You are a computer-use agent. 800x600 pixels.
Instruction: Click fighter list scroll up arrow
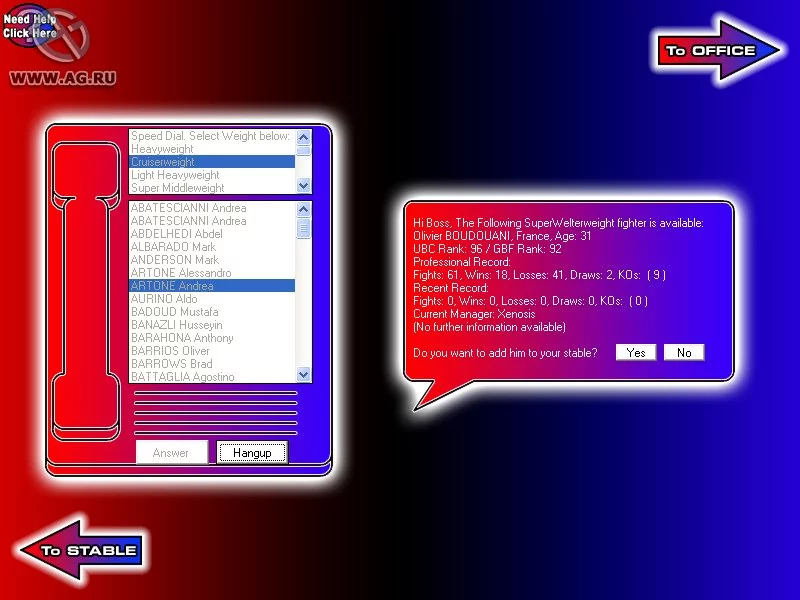[304, 209]
